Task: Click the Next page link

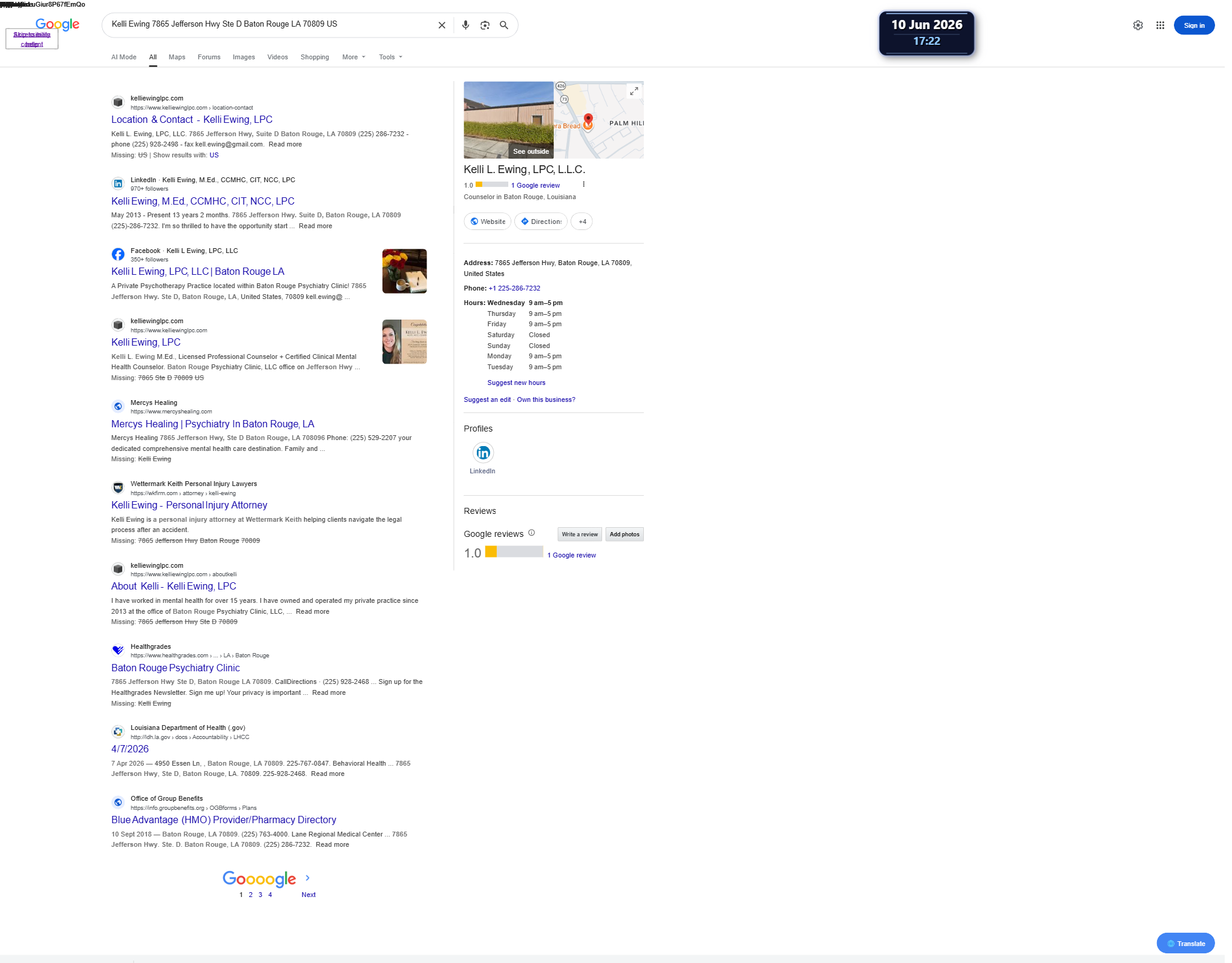Action: (x=309, y=895)
